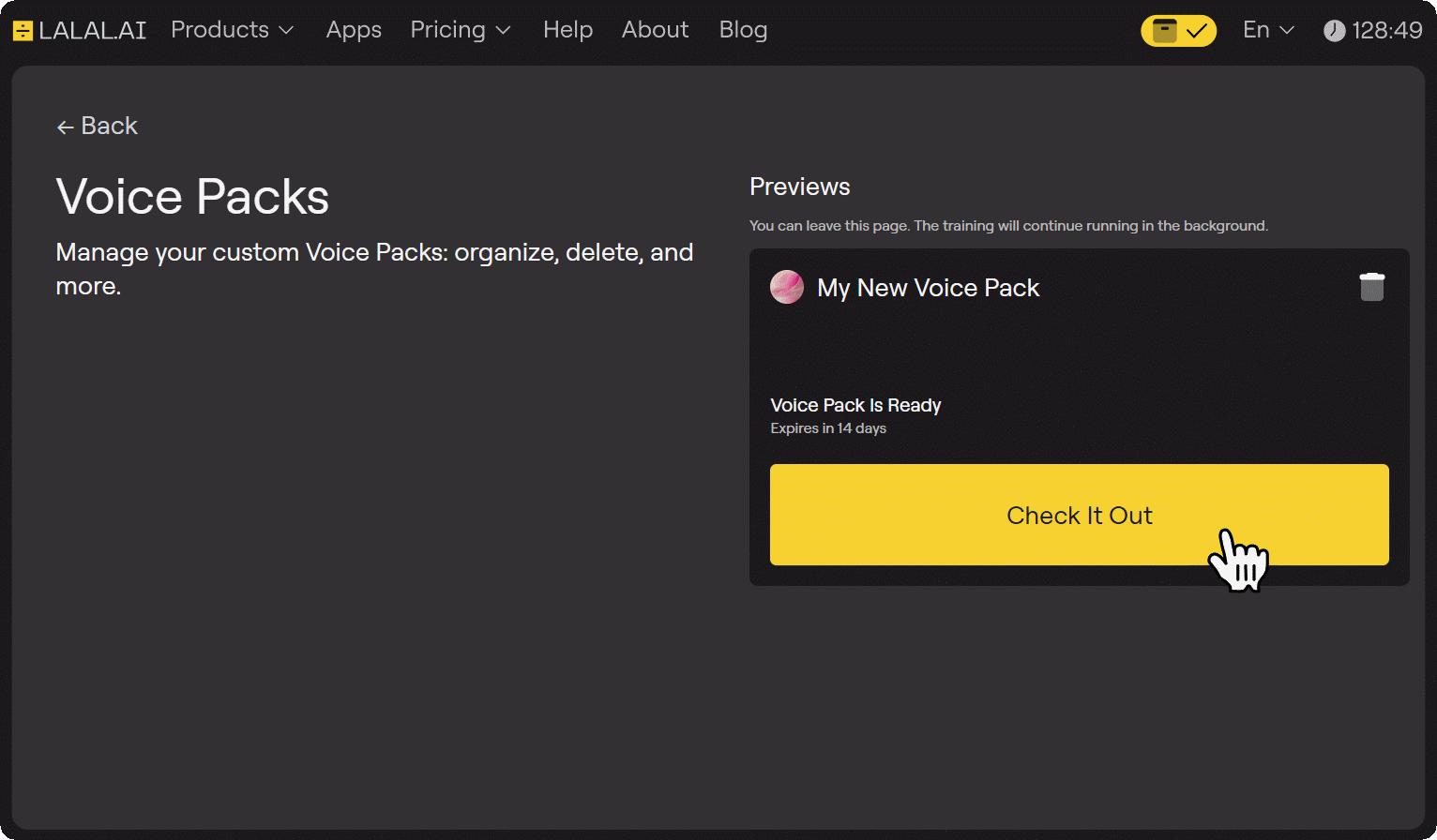Click the clock icon beside remaining minutes
This screenshot has height=840, width=1437.
1334,31
